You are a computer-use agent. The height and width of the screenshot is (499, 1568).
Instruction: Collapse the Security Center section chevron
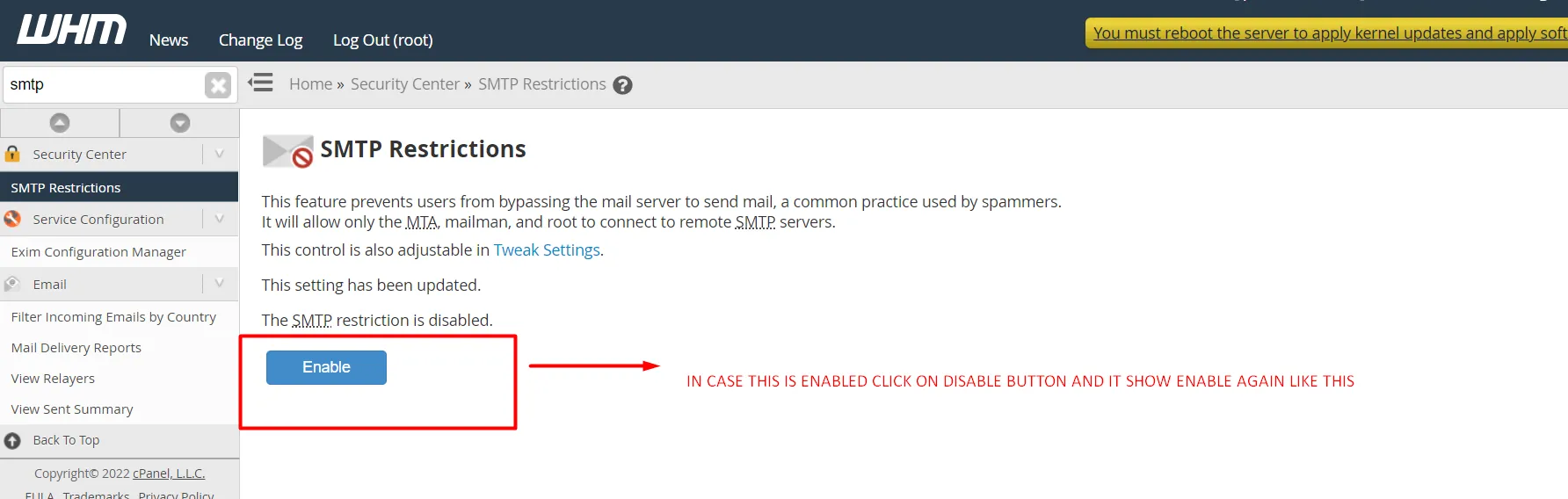(x=220, y=154)
